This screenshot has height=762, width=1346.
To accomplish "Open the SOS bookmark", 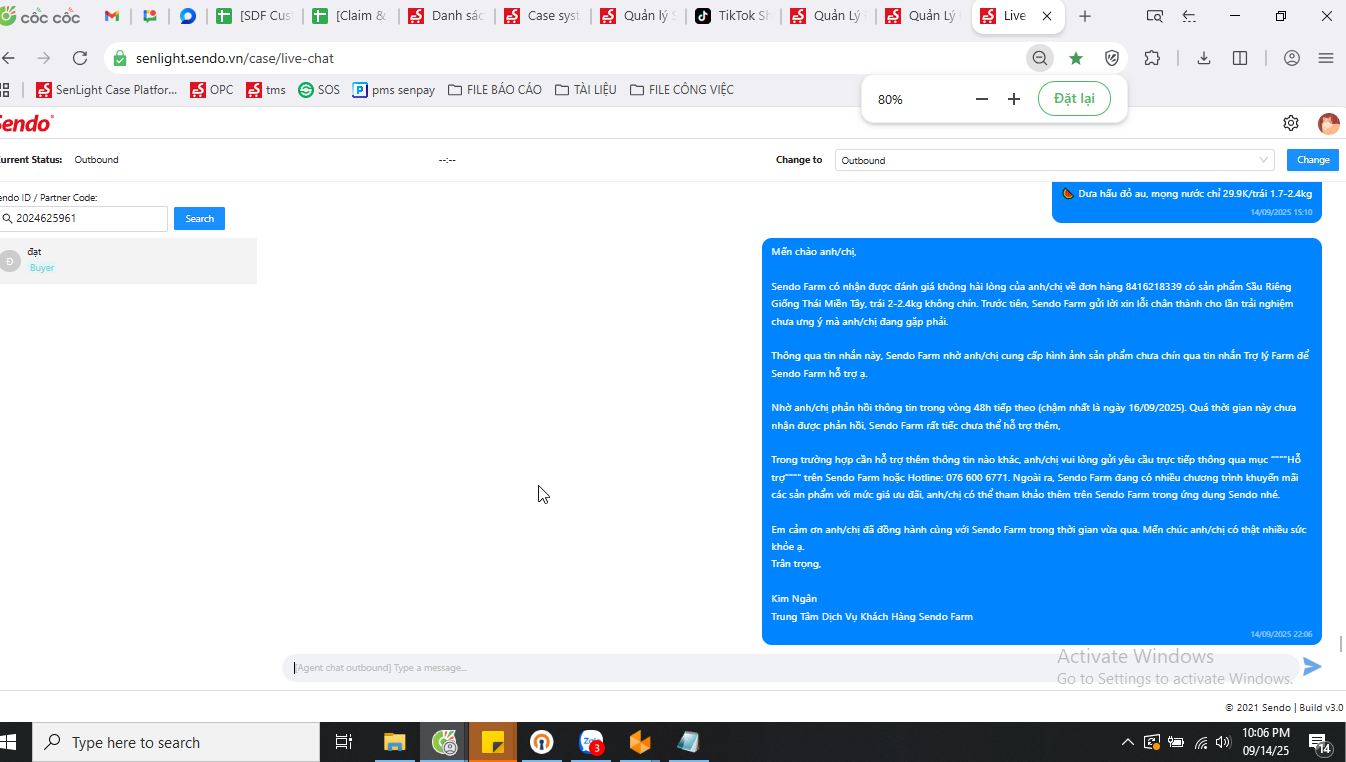I will 319,90.
